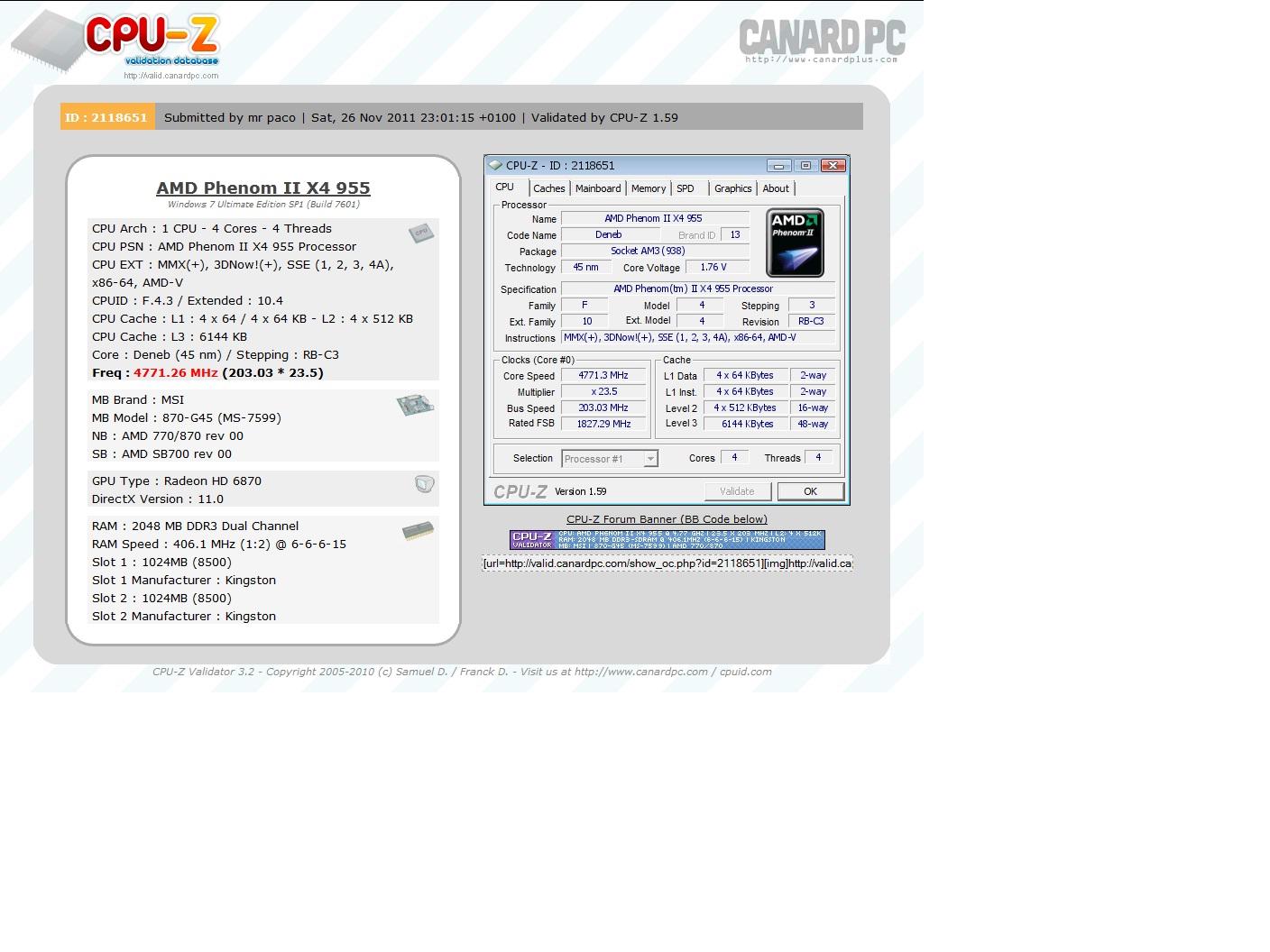
Task: Click the Level 3 48-way associativity value
Action: pos(813,424)
